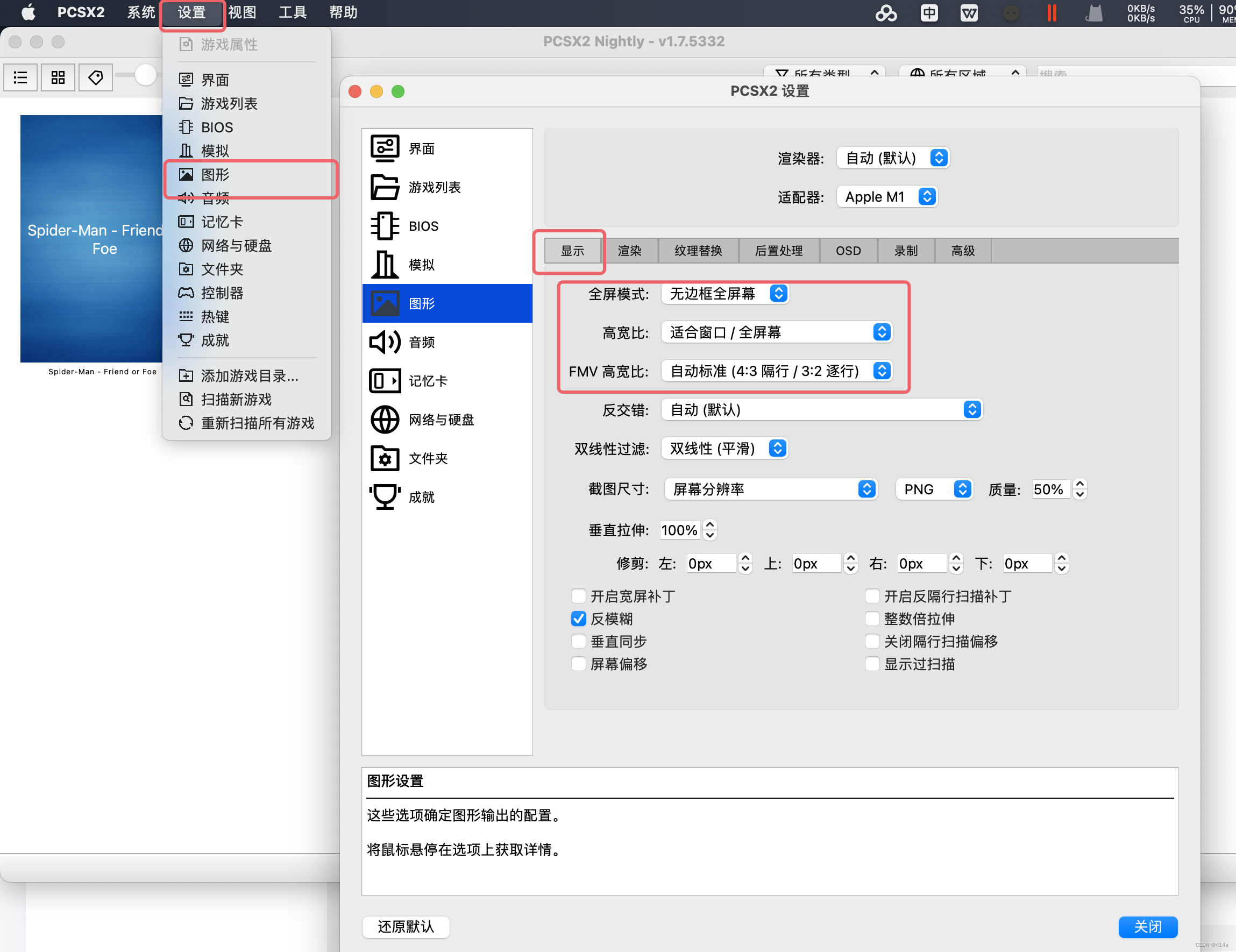Screen dimensions: 1236x952
Task: Expand the 反交错 dropdown
Action: [821, 410]
